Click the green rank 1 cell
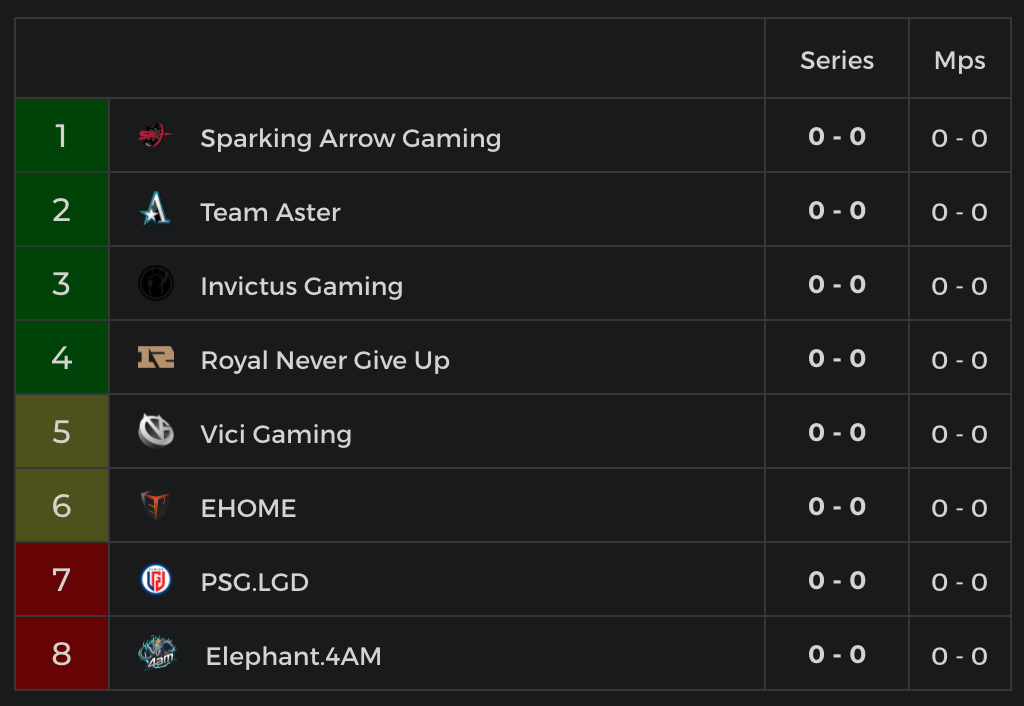The image size is (1024, 706). 62,136
